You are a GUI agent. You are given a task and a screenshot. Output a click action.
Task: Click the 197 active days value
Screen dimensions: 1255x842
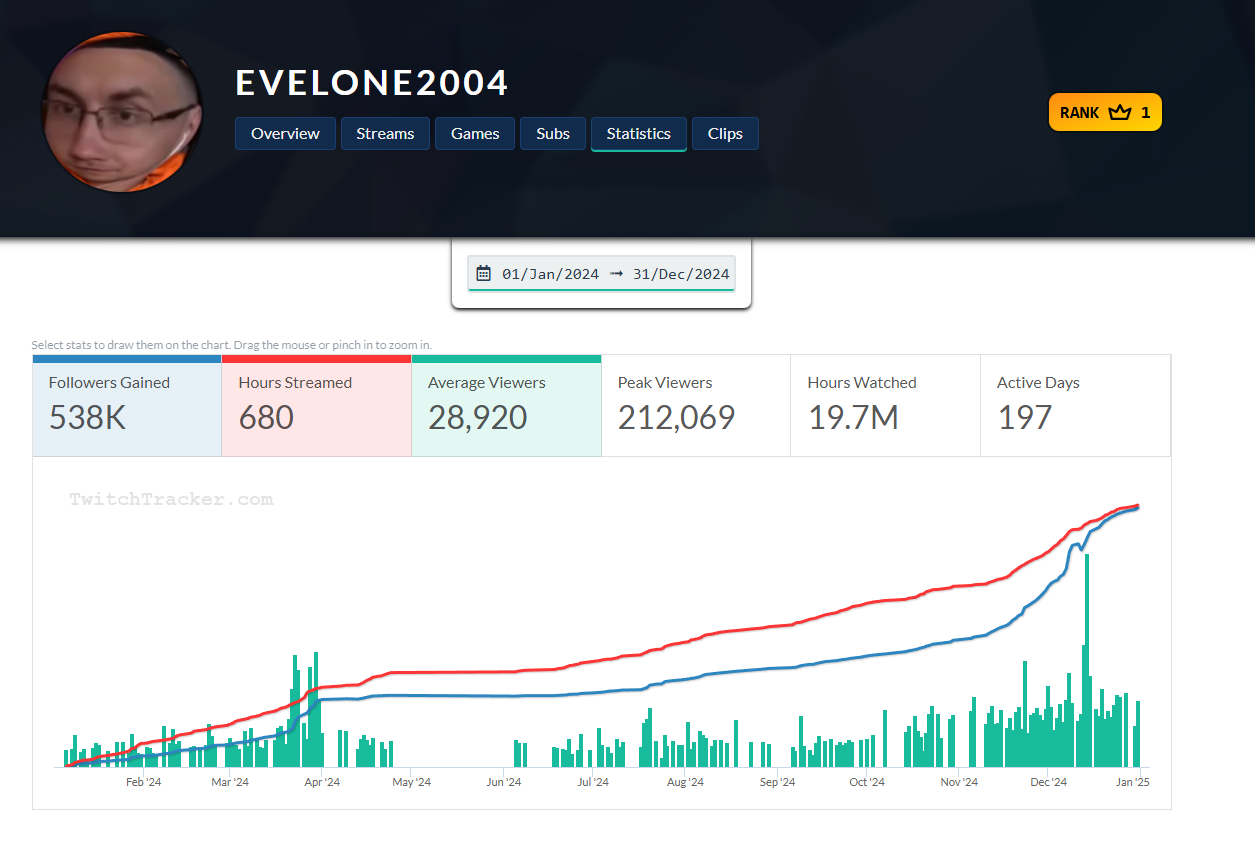(x=1025, y=417)
